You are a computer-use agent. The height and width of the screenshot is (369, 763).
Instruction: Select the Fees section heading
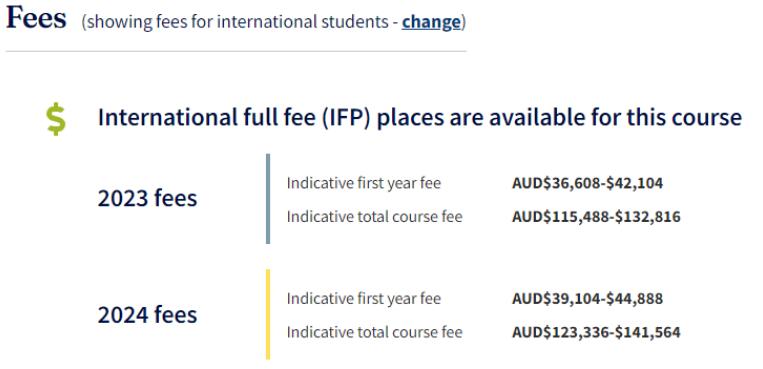pos(36,18)
